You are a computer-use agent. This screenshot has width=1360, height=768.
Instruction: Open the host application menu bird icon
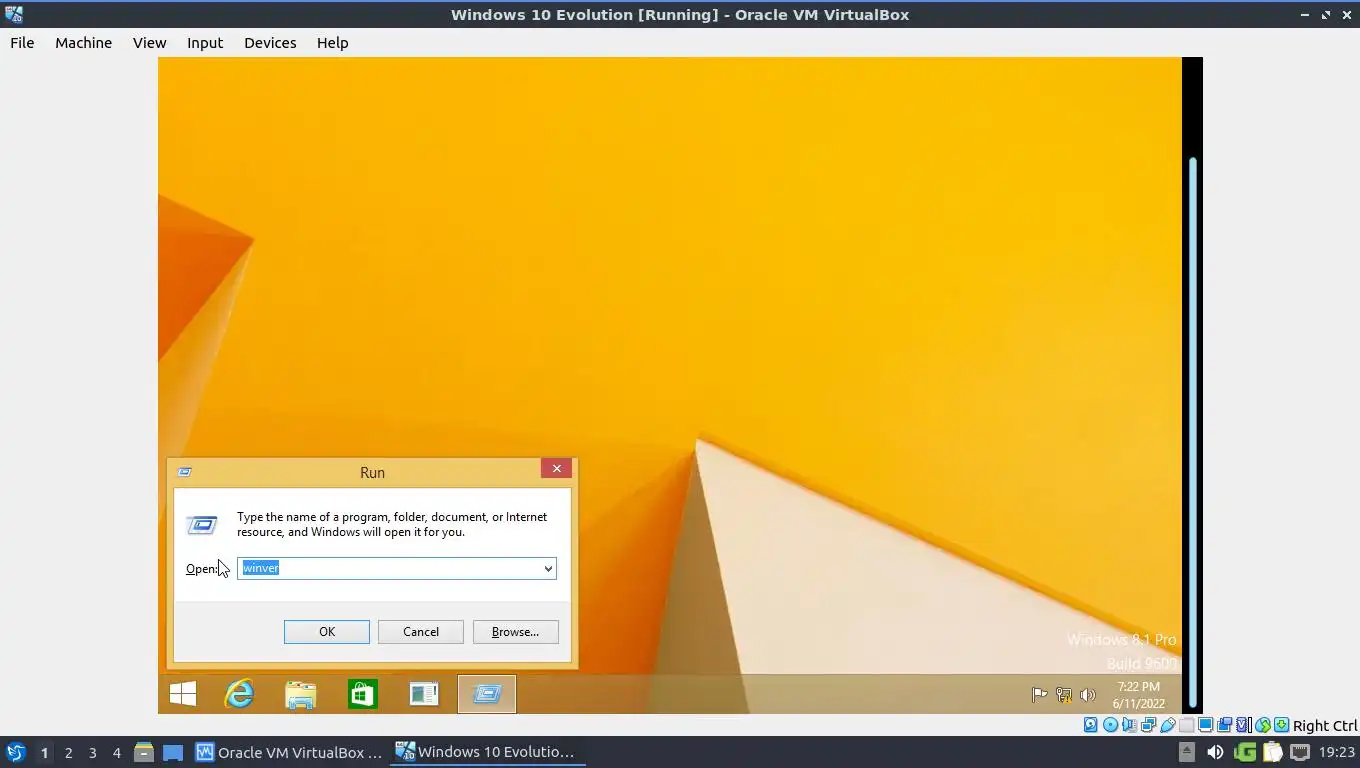(x=15, y=752)
